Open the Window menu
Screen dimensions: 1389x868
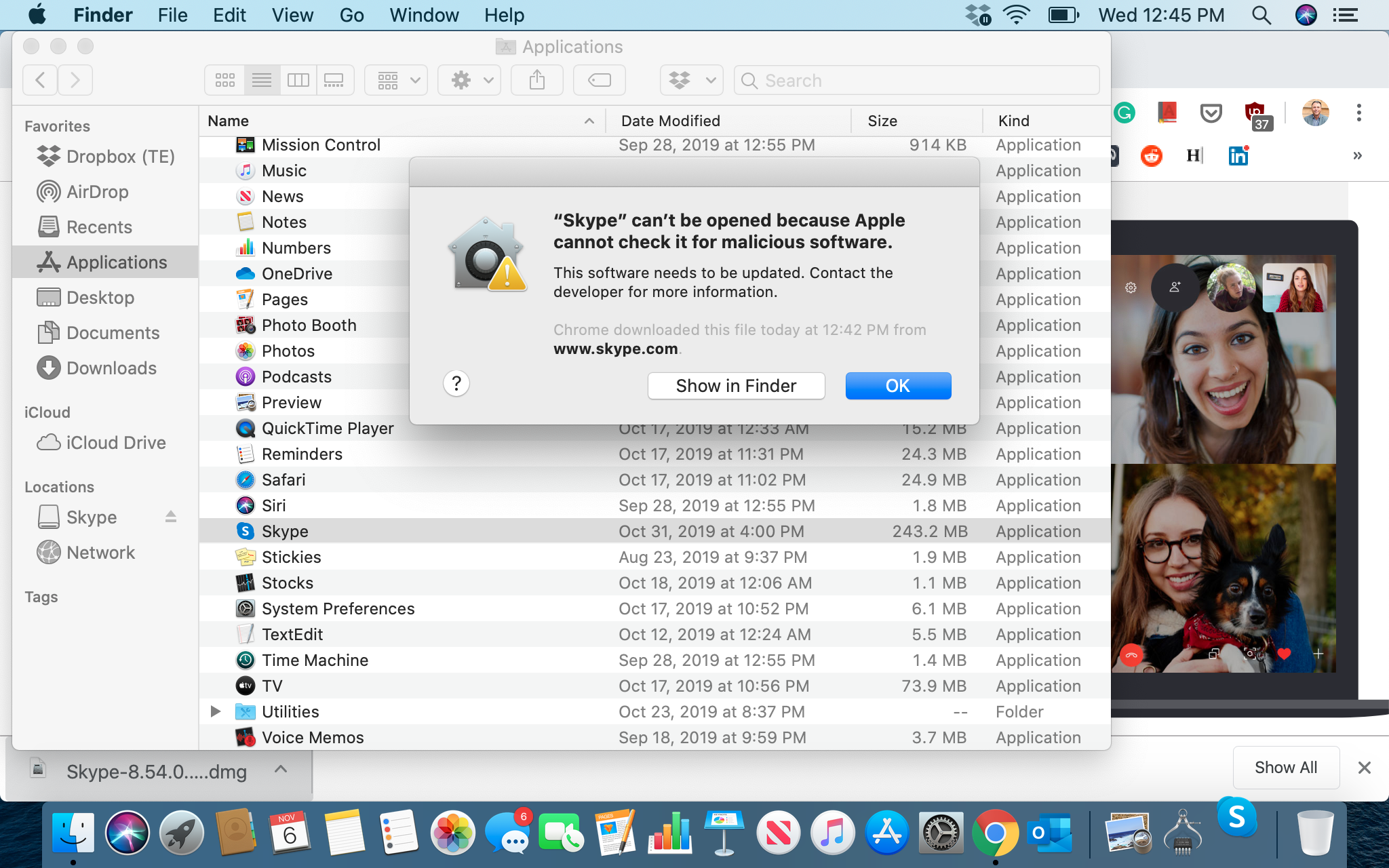424,15
